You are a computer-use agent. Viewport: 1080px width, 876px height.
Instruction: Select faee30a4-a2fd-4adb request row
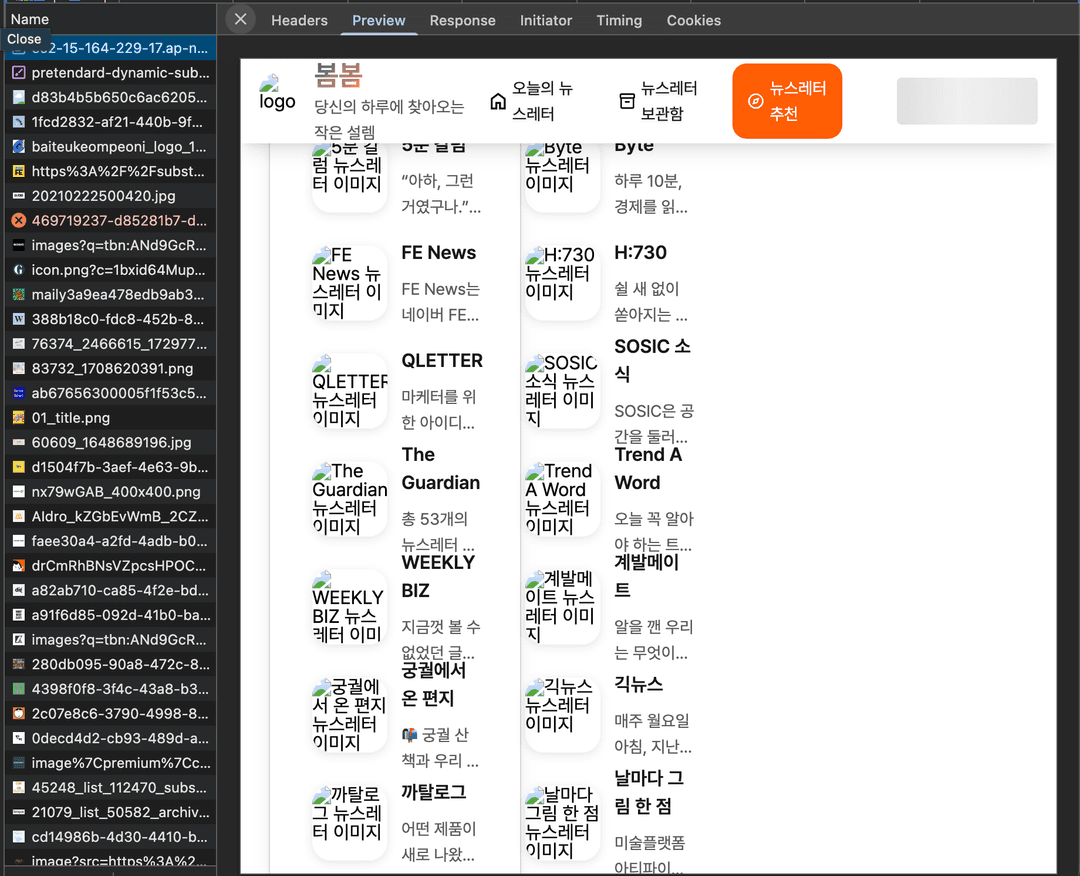click(x=110, y=541)
